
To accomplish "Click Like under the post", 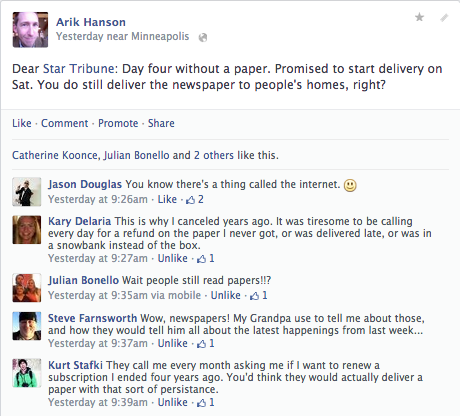I will pos(22,123).
